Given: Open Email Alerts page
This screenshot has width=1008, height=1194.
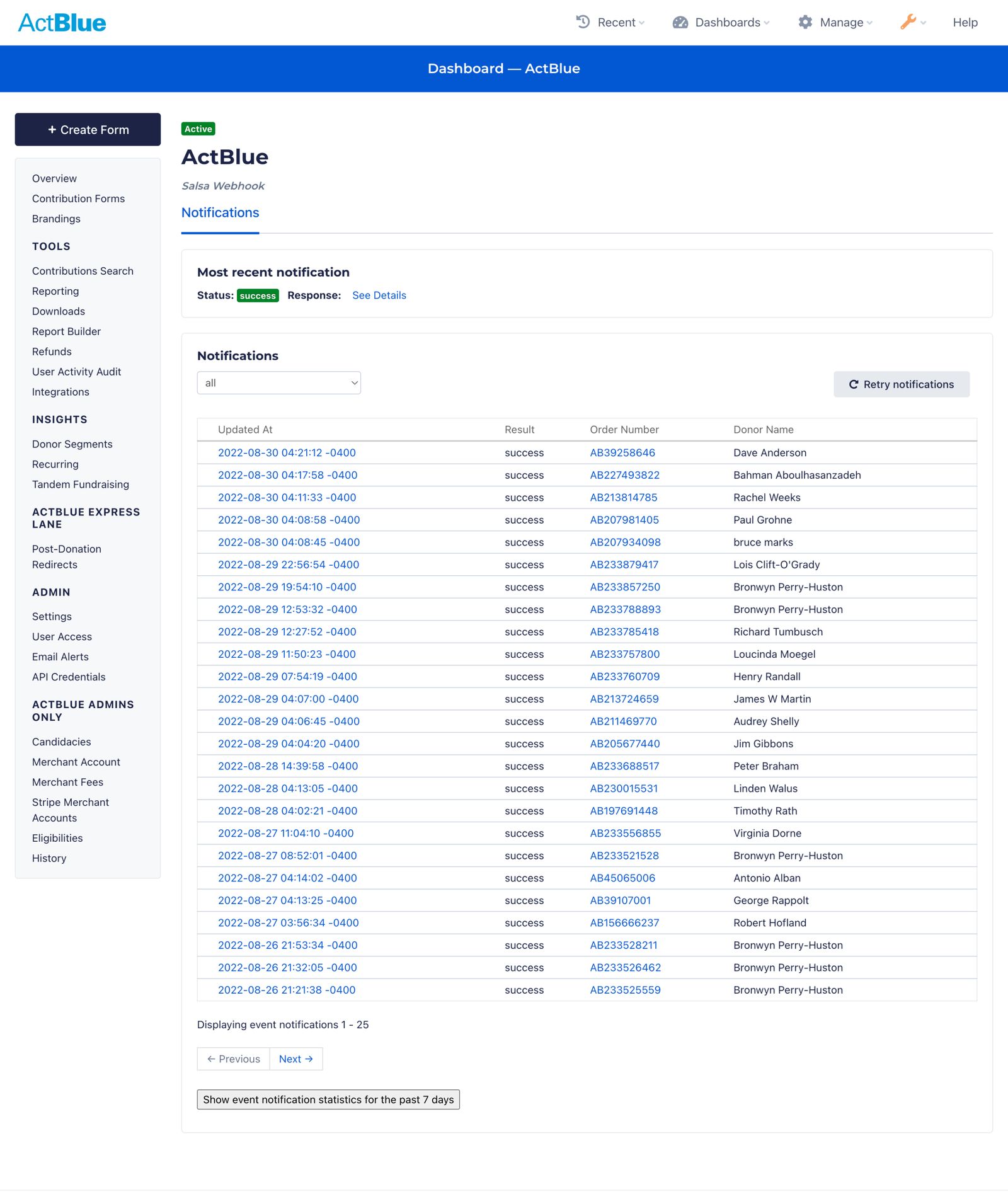Looking at the screenshot, I should click(60, 657).
